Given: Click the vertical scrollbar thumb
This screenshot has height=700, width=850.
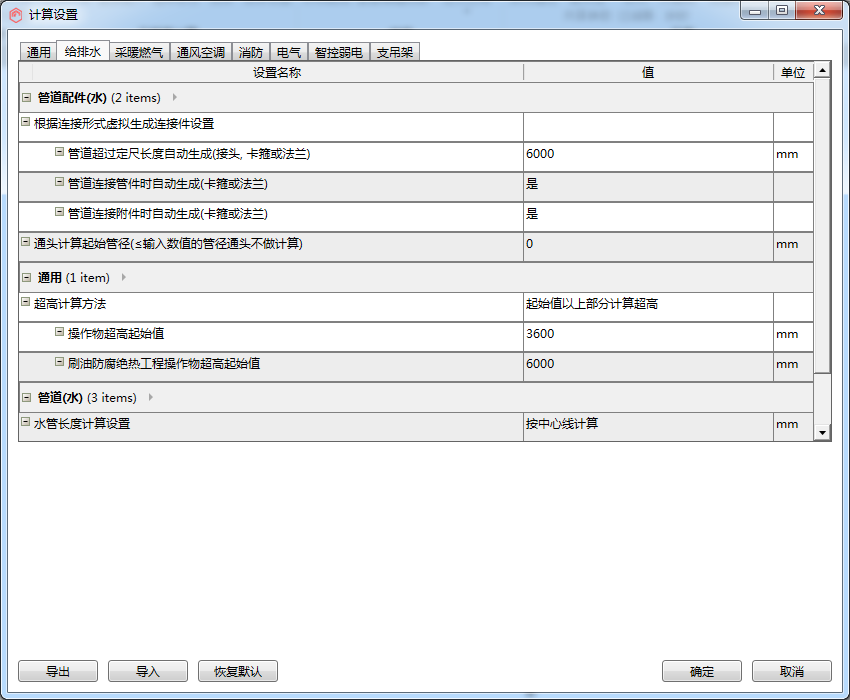Looking at the screenshot, I should click(822, 226).
